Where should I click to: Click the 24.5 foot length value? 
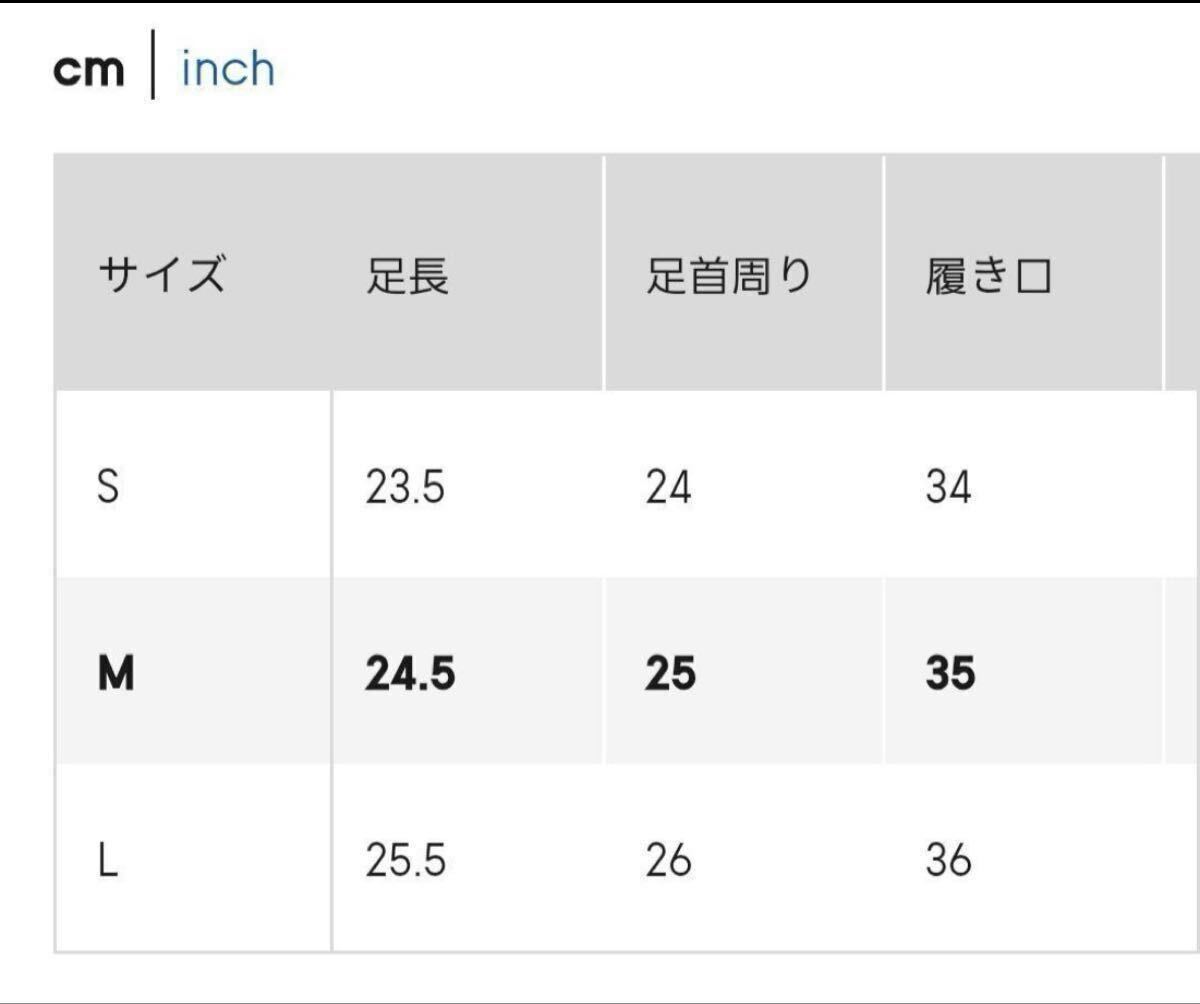tap(410, 675)
